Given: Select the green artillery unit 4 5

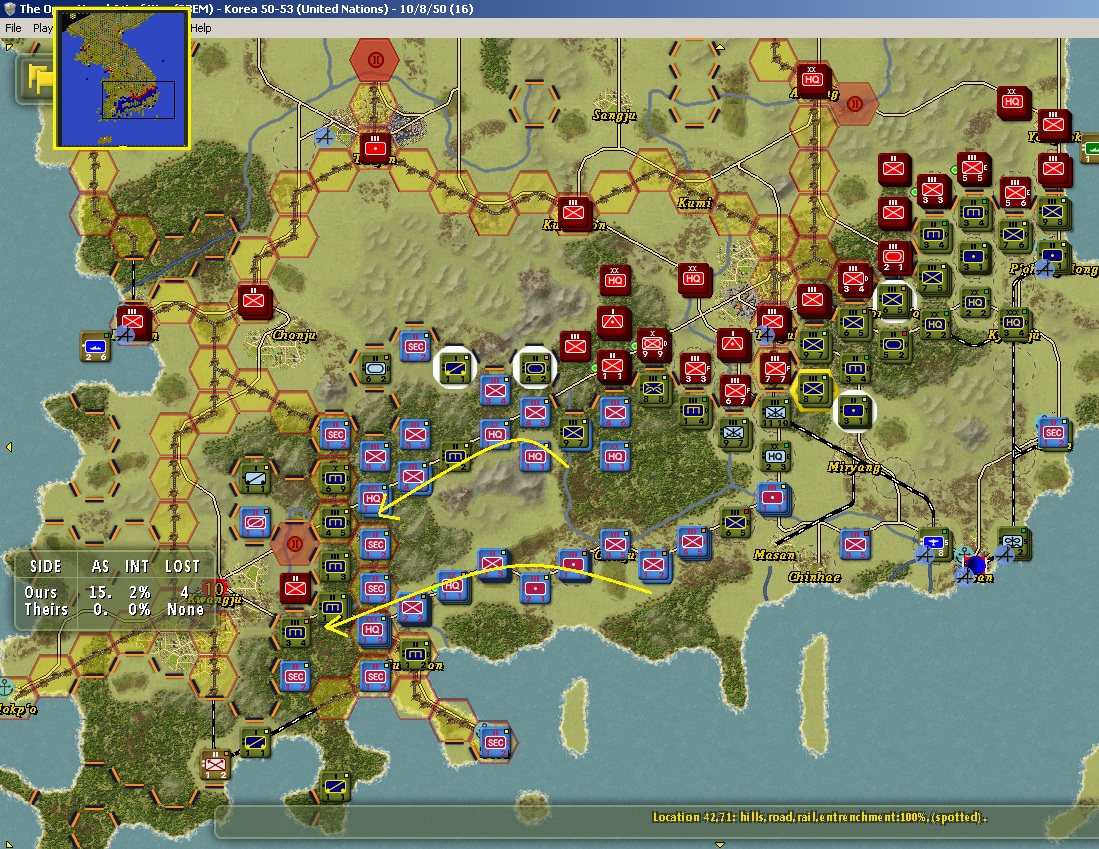Looking at the screenshot, I should coord(335,522).
